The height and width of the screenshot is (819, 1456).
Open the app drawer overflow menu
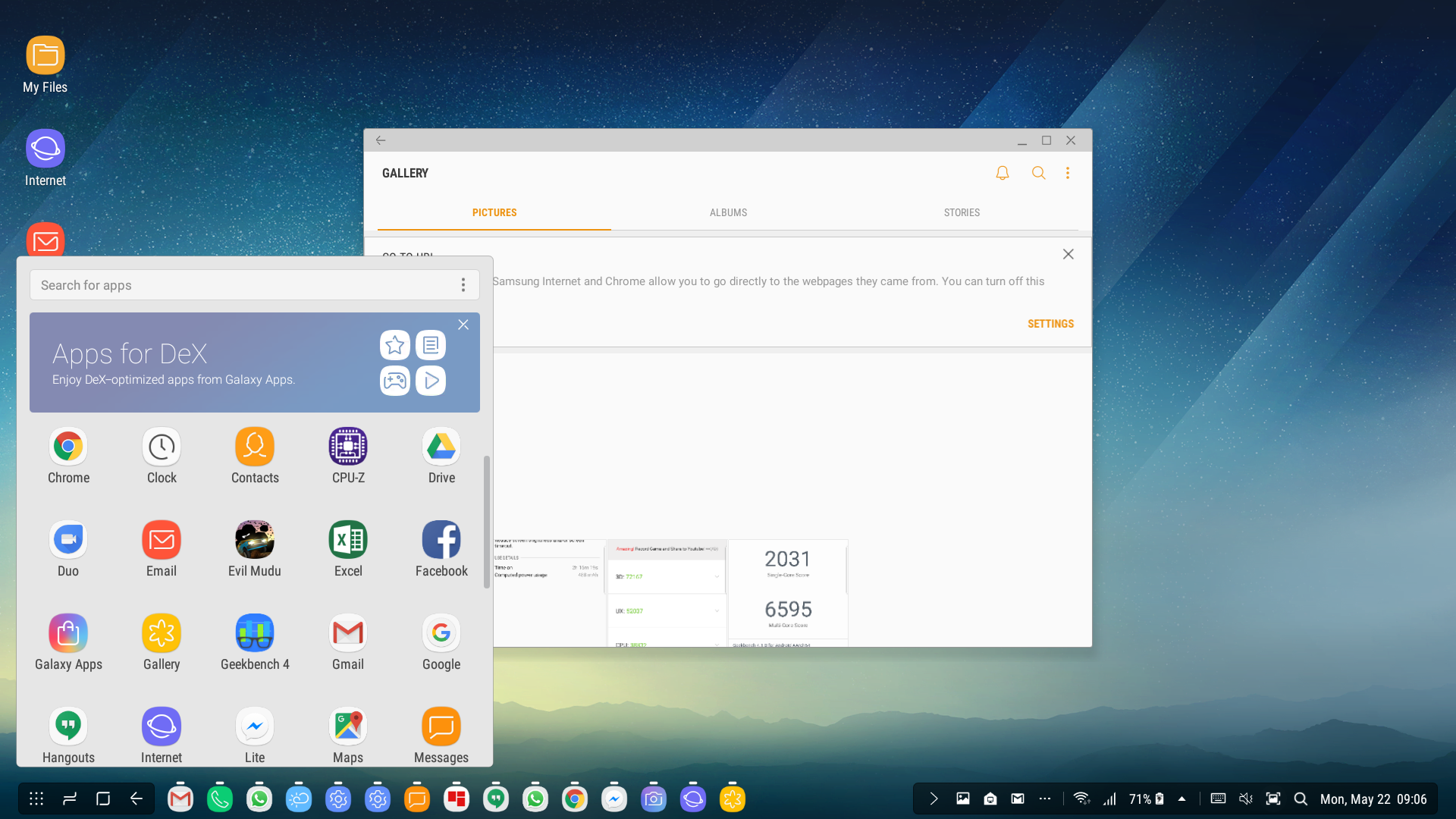click(x=463, y=285)
